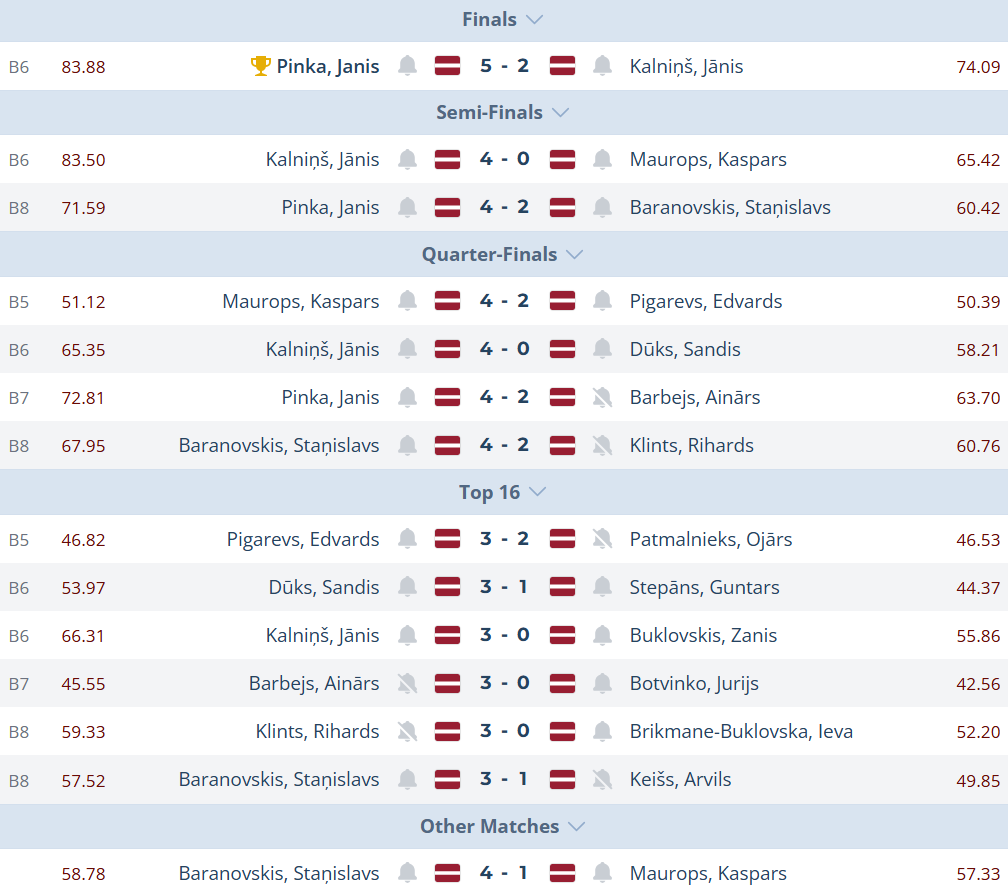Click the bell next to Botvinko, Jurijs
Viewport: 1008px width, 893px height.
pos(602,683)
